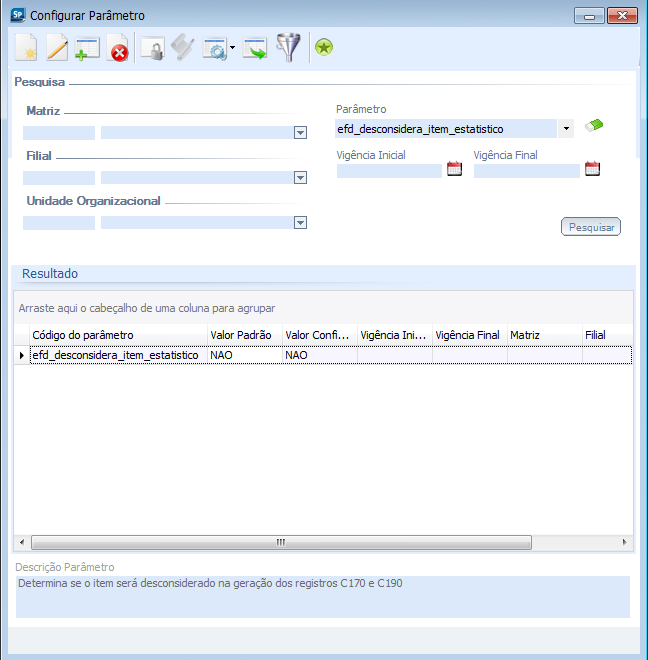648x660 pixels.
Task: Click the Pesquisar button
Action: (x=591, y=227)
